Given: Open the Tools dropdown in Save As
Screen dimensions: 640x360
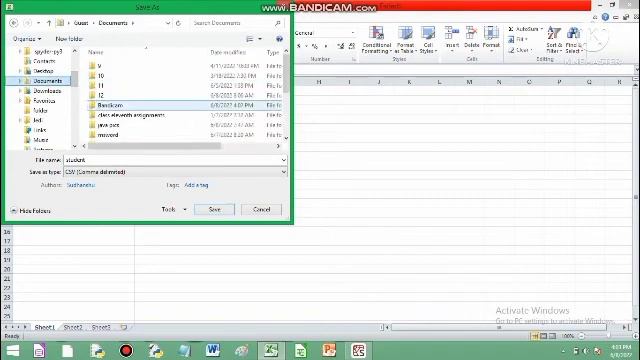Looking at the screenshot, I should pos(174,209).
